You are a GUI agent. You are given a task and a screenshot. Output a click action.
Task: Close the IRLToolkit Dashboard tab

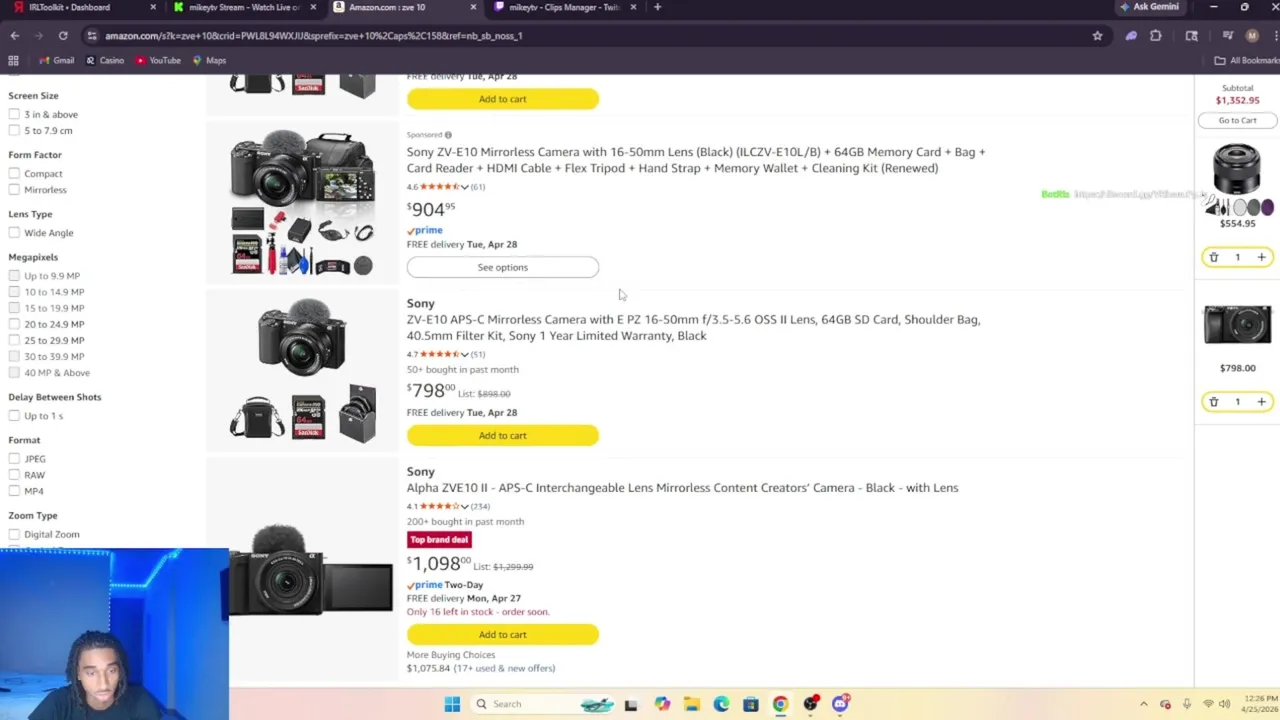click(x=153, y=7)
